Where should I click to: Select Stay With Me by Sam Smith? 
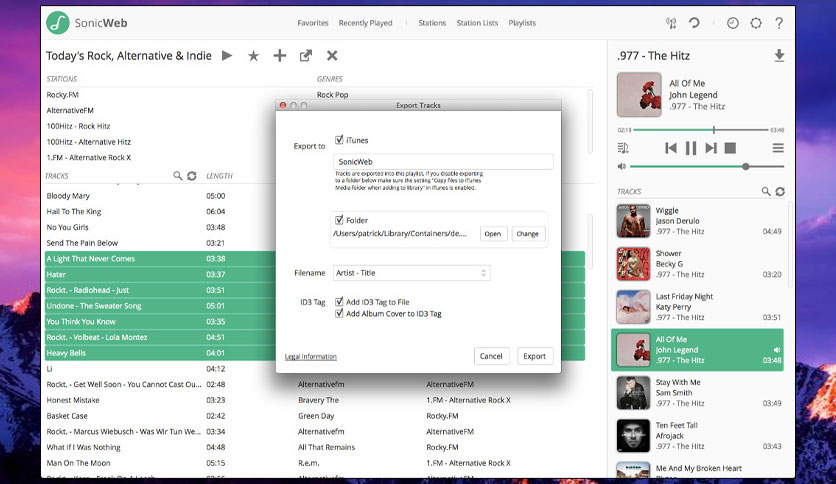[698, 392]
